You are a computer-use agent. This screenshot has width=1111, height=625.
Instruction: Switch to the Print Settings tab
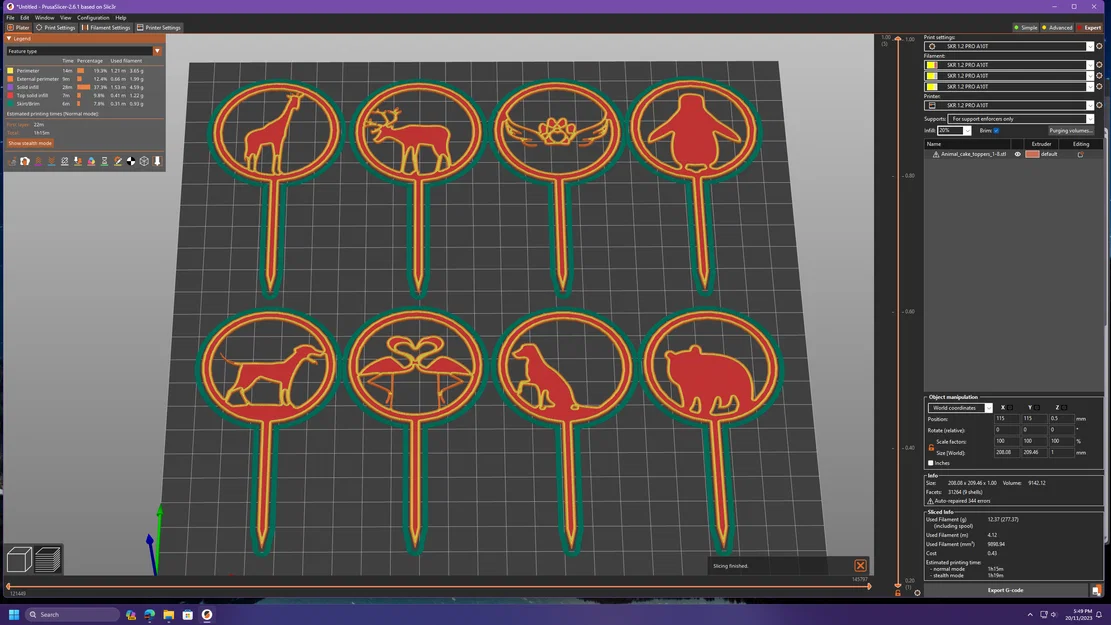pos(55,28)
